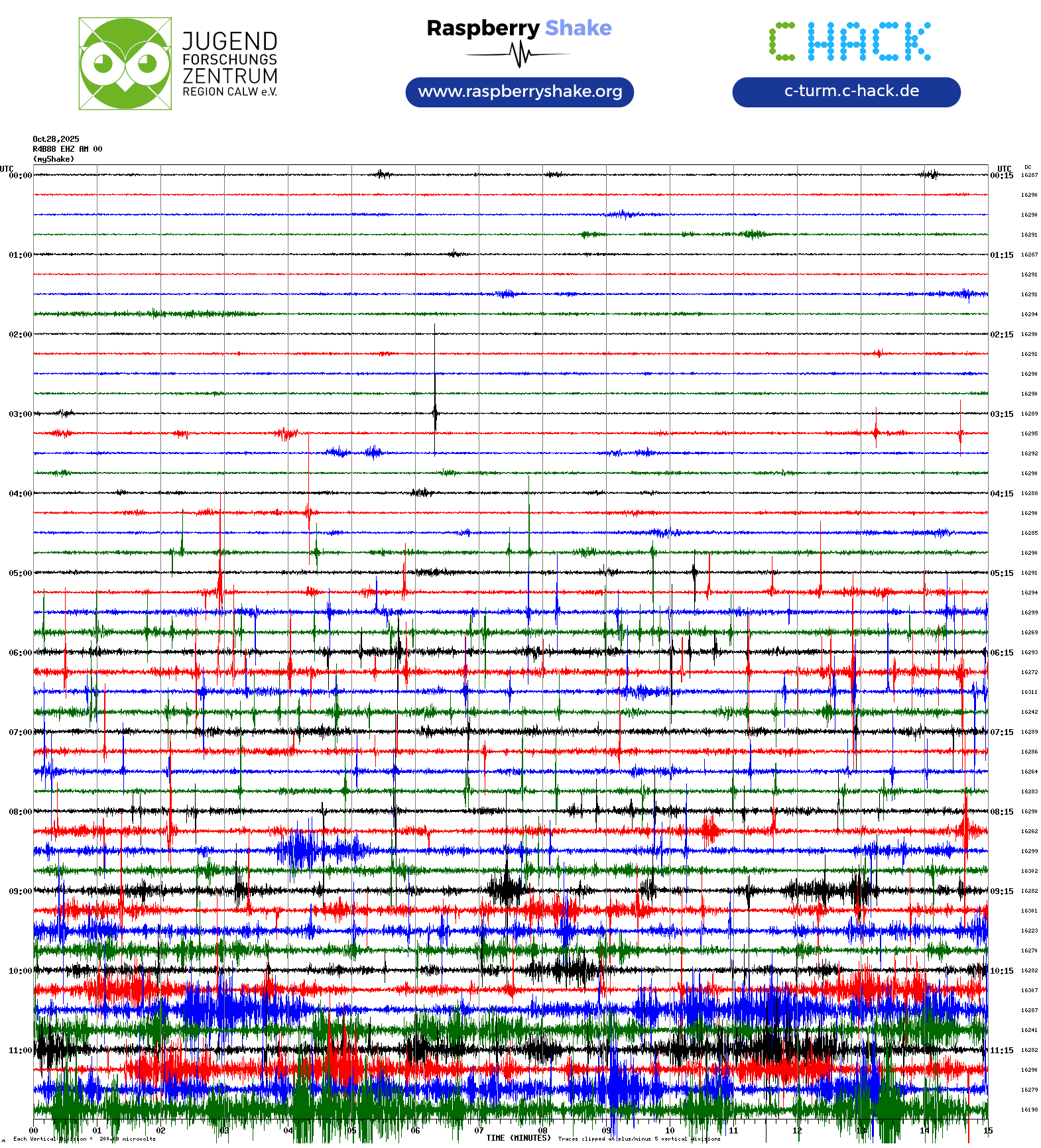The image size is (1041, 1148).
Task: Click minute 02 on the bottom axis
Action: click(x=160, y=1131)
